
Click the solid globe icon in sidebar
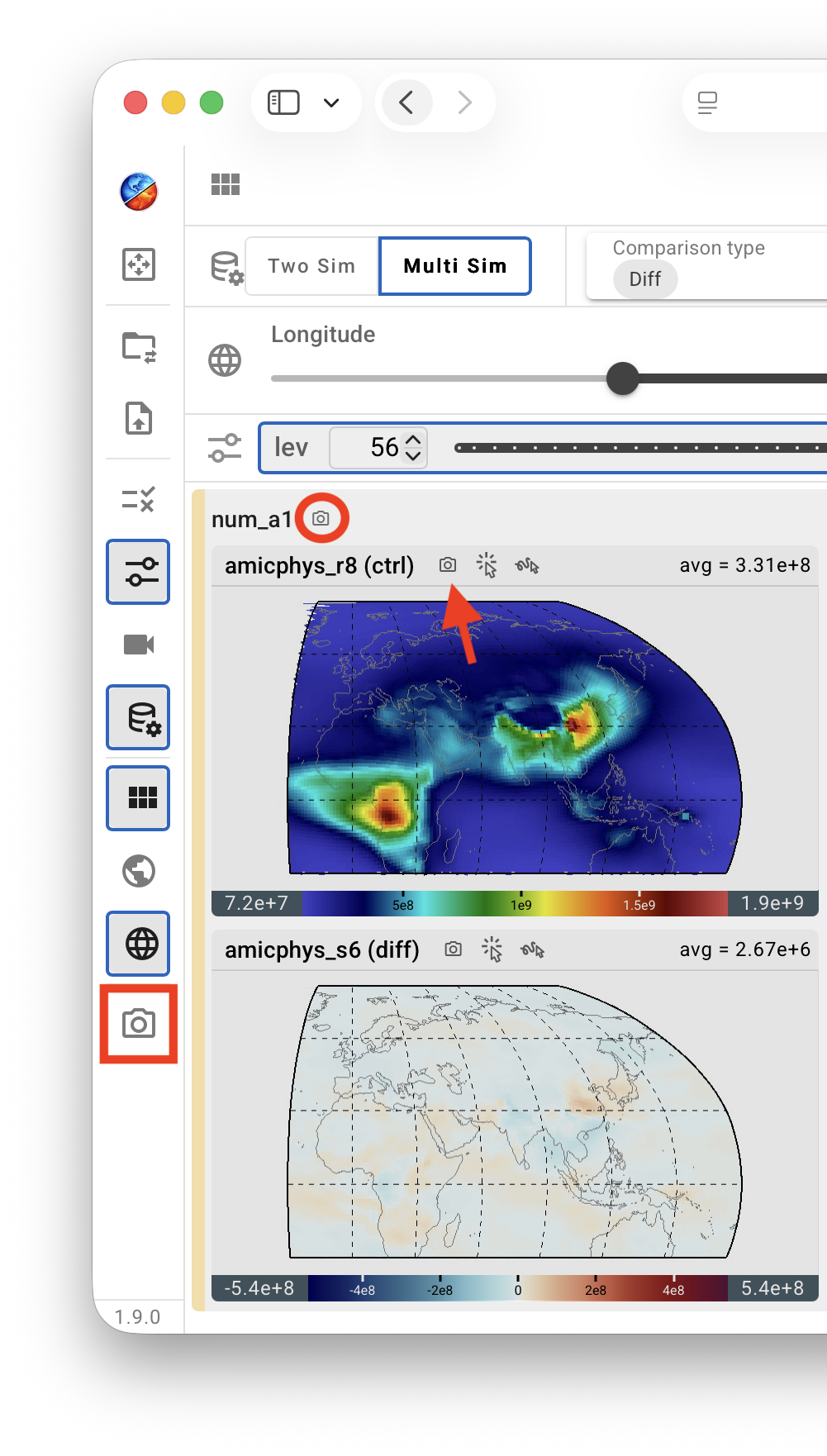point(139,871)
